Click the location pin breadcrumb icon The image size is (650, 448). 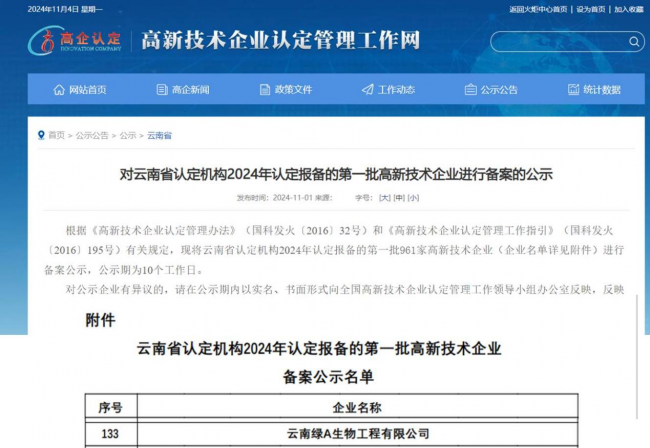pyautogui.click(x=41, y=135)
